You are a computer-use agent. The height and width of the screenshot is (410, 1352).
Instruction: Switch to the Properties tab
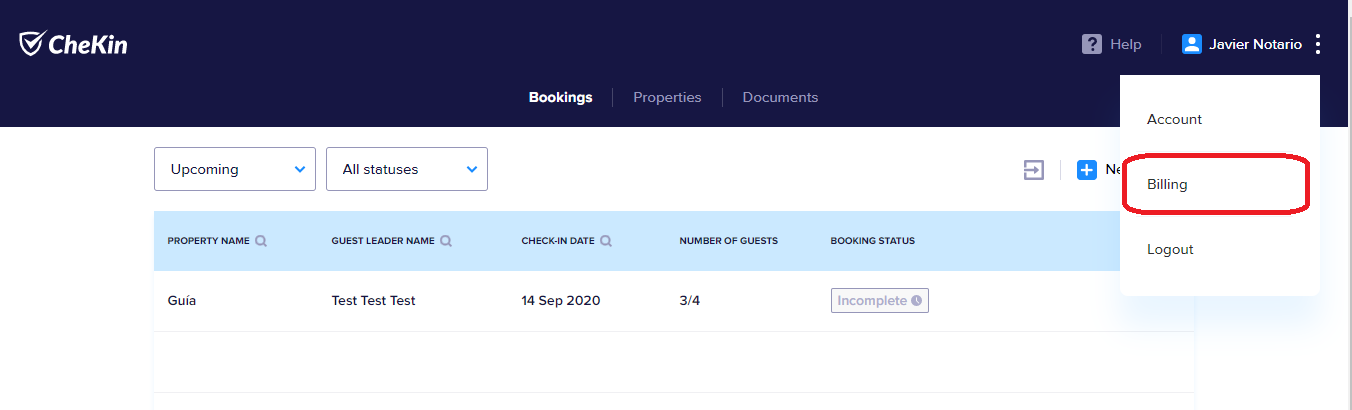pos(667,97)
